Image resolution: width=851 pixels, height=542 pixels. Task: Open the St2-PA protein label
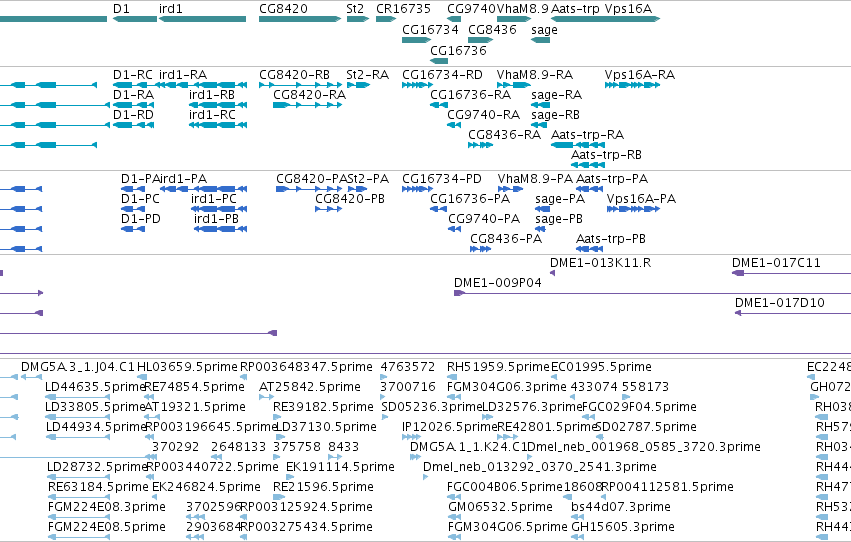(x=367, y=178)
